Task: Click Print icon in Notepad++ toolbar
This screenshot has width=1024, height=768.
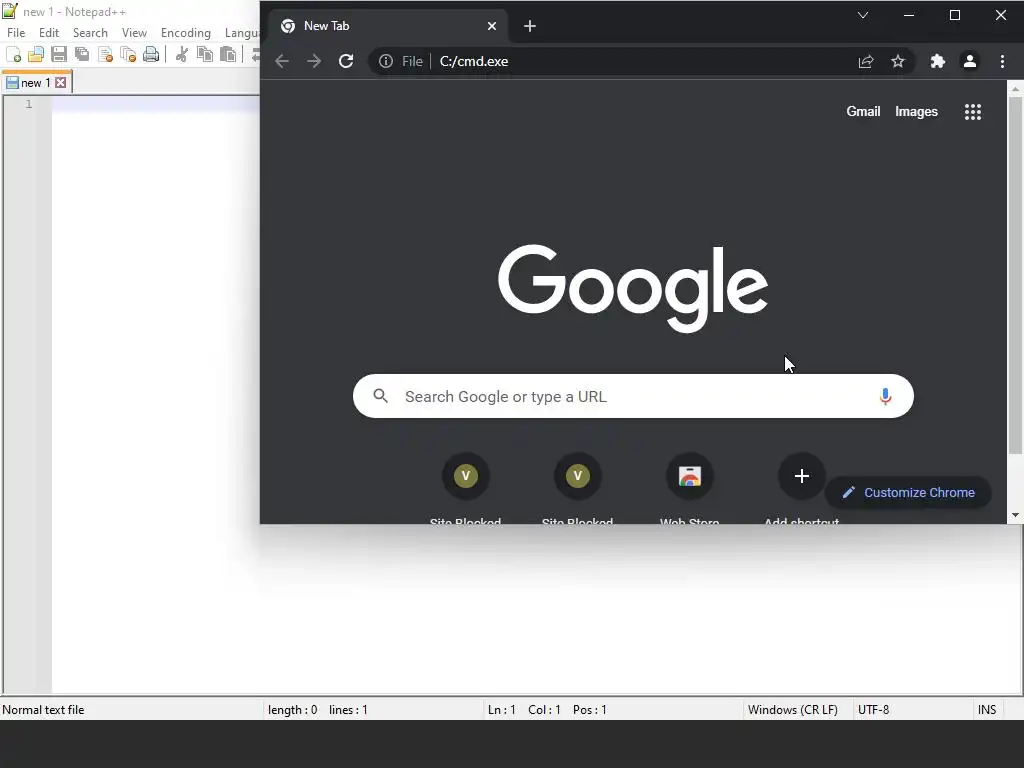Action: pos(151,55)
